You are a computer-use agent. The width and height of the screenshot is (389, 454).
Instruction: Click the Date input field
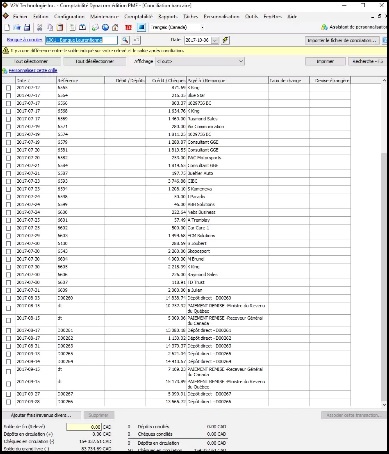(x=198, y=40)
